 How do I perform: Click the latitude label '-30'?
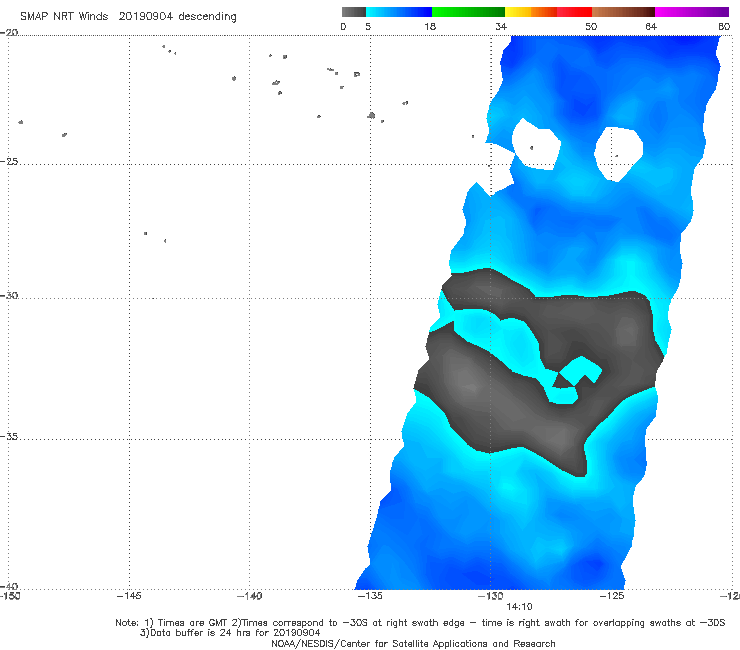click(9, 295)
